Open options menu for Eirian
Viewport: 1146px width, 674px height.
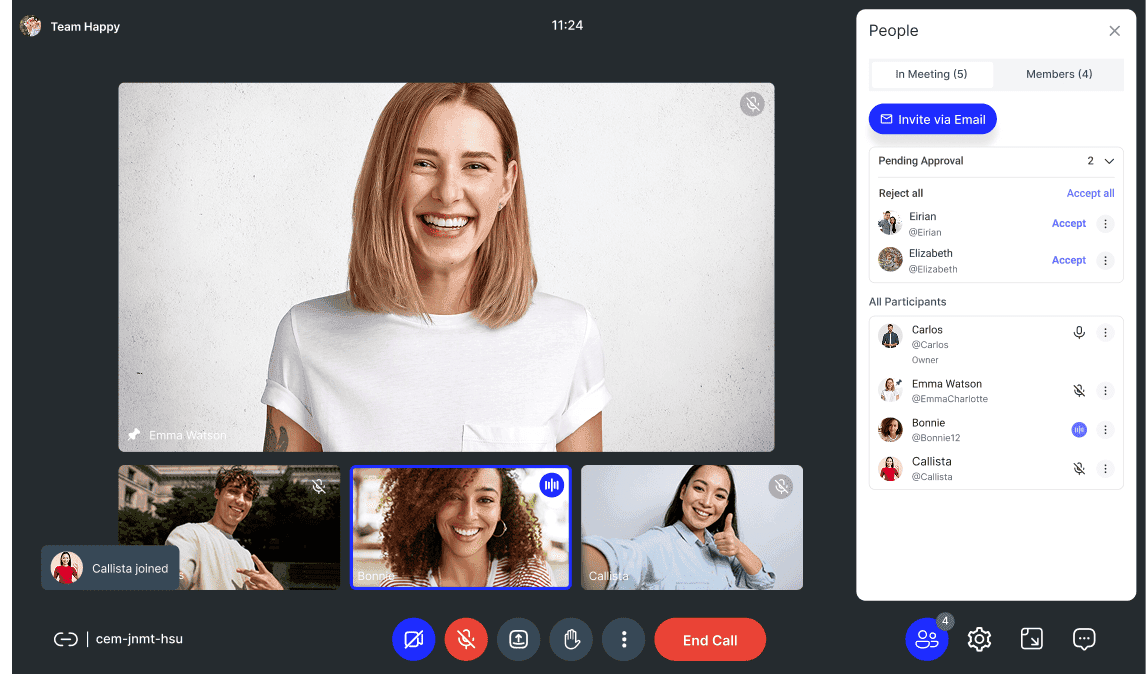(x=1106, y=223)
